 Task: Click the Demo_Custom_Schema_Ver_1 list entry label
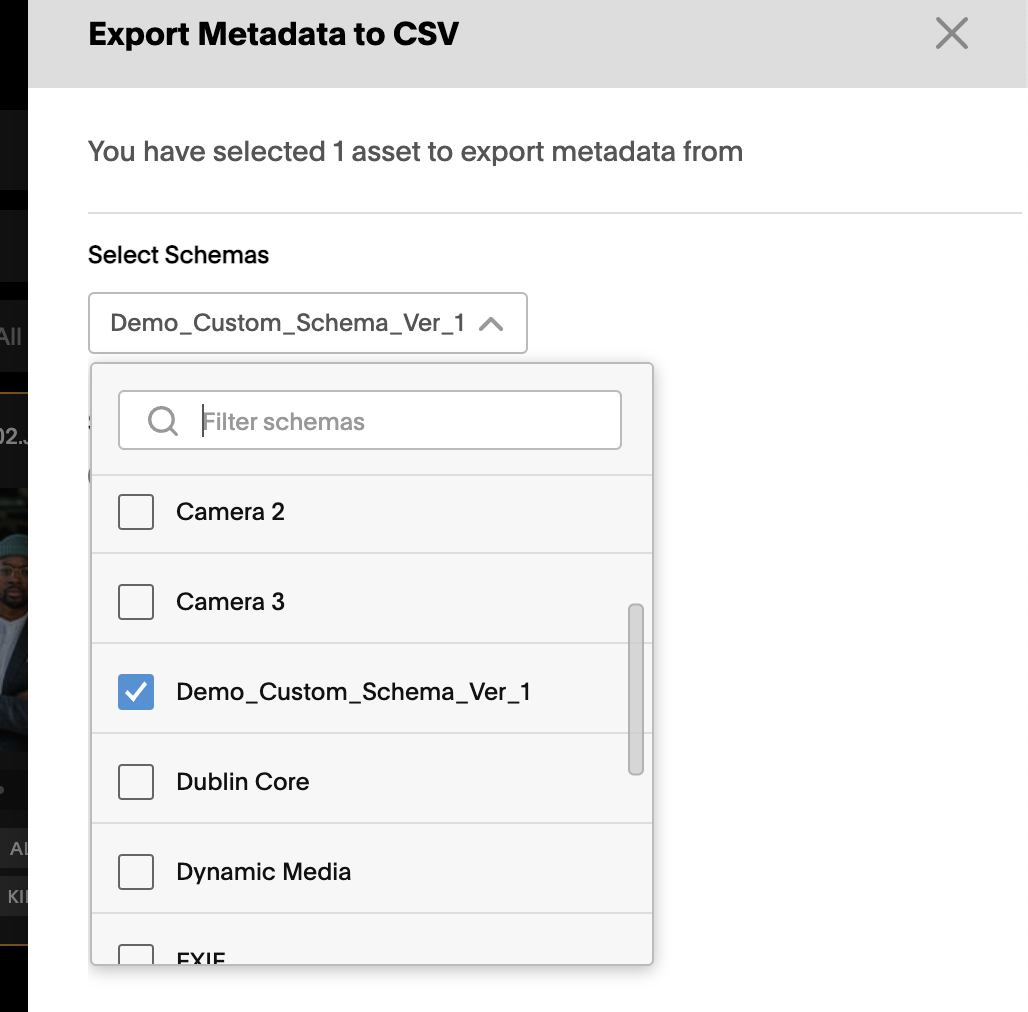coord(353,692)
